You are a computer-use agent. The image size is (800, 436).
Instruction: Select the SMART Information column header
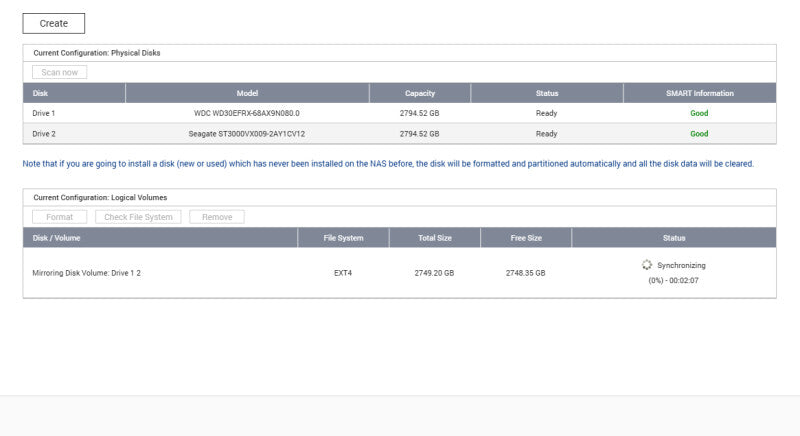tap(700, 93)
